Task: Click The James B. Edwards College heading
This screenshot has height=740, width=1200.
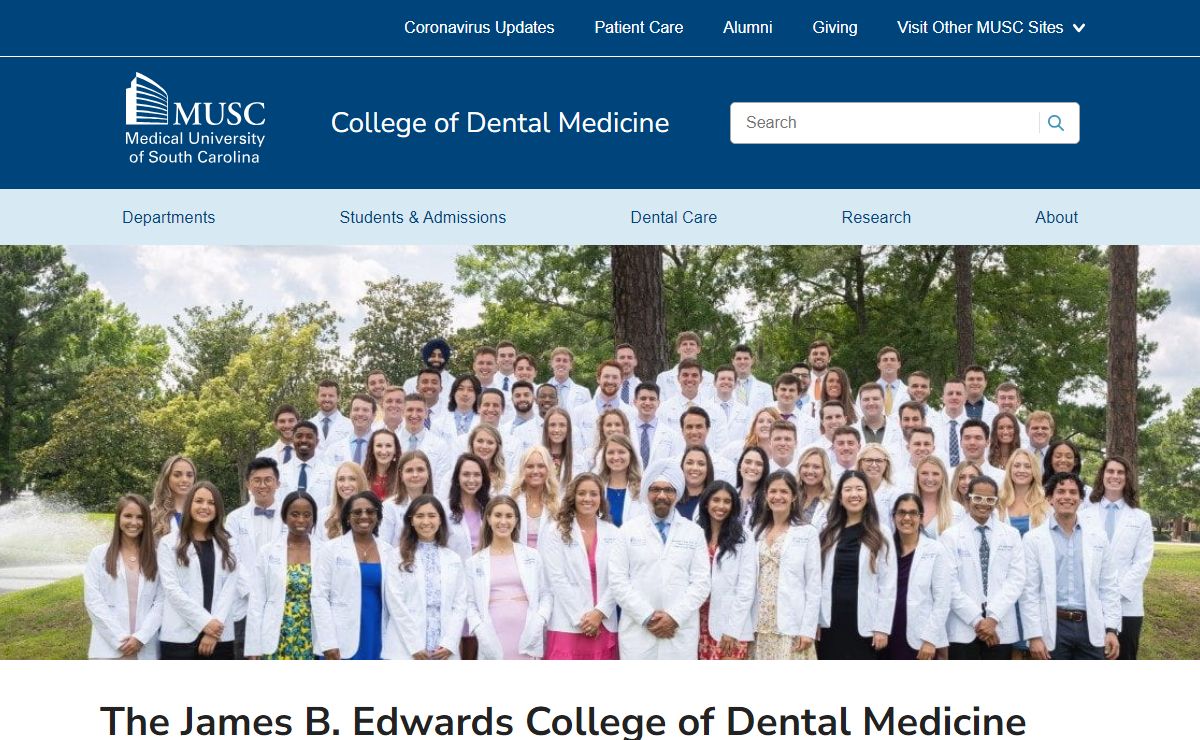Action: pyautogui.click(x=563, y=720)
